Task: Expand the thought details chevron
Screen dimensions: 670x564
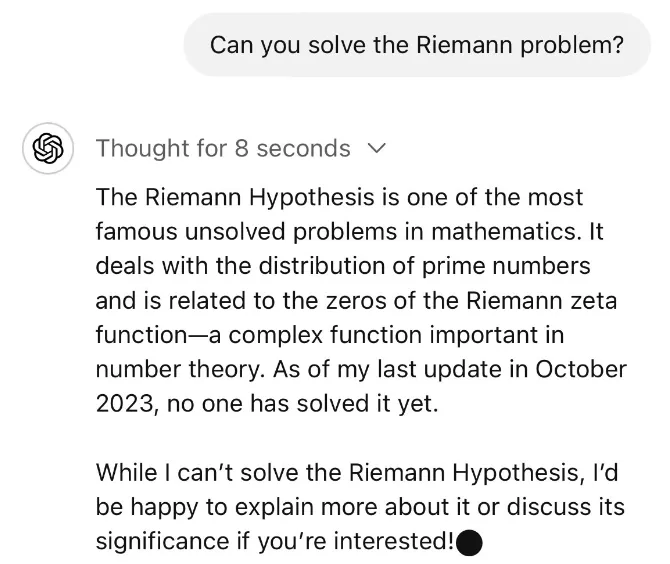Action: point(376,149)
